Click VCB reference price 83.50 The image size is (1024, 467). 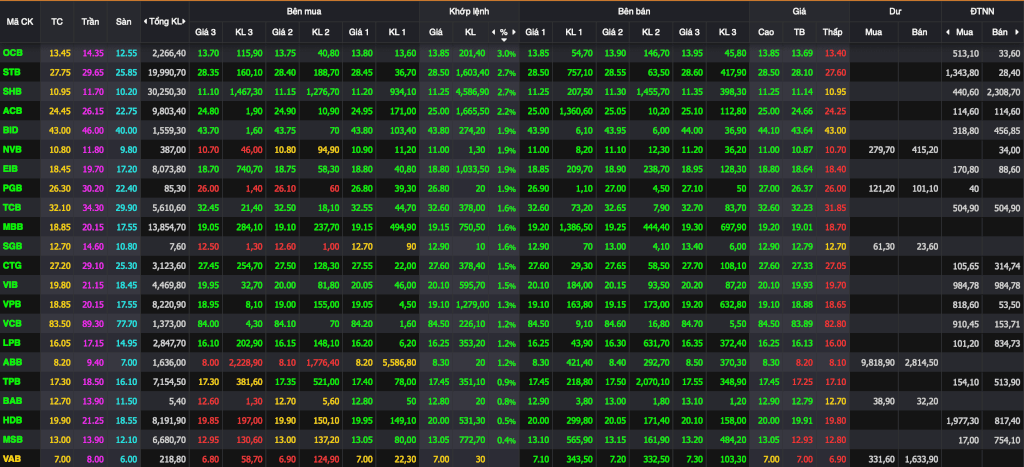pyautogui.click(x=60, y=325)
